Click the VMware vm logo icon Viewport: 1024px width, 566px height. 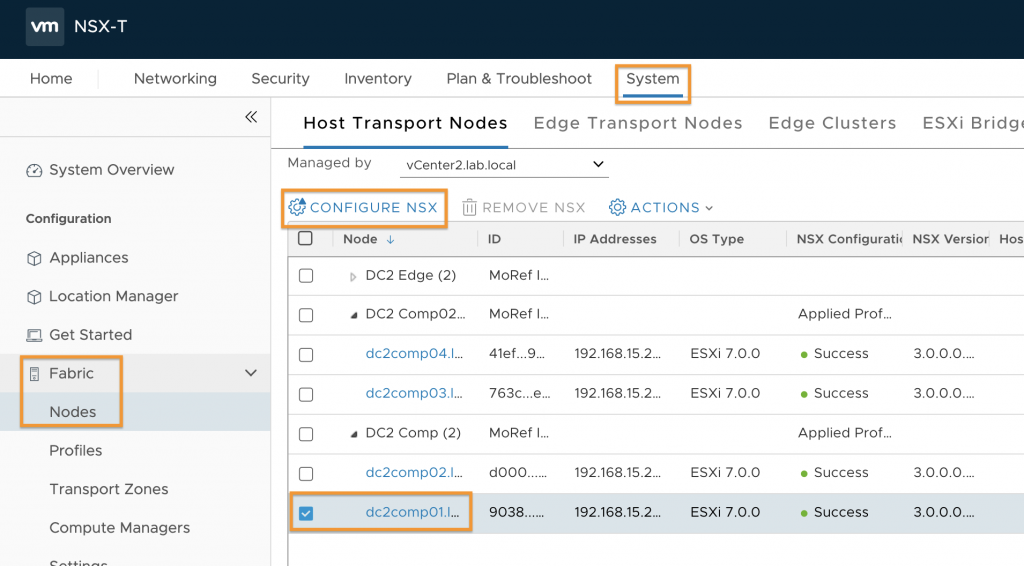pos(44,27)
